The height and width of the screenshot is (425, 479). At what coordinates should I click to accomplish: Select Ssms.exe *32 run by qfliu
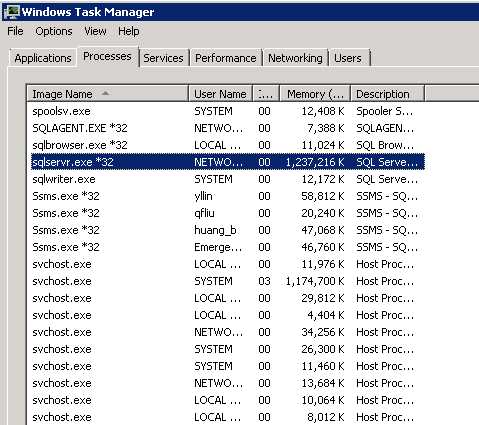point(228,213)
